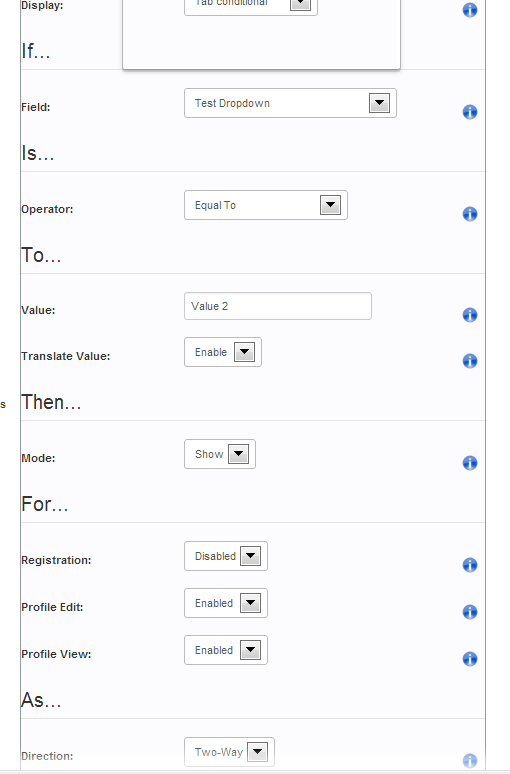
Task: Show help for Profile View setting
Action: click(x=470, y=659)
